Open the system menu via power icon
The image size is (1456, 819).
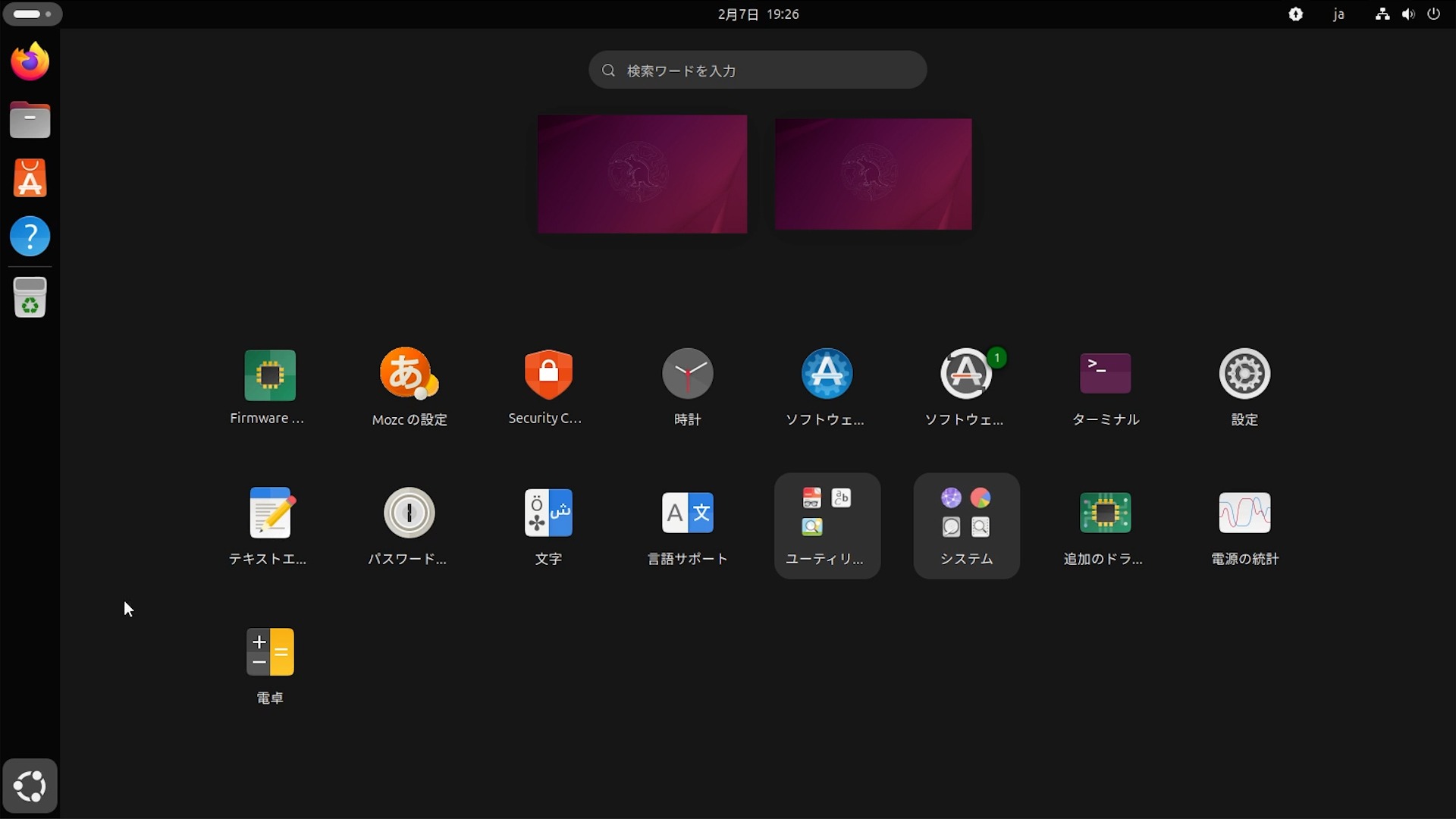(1433, 14)
